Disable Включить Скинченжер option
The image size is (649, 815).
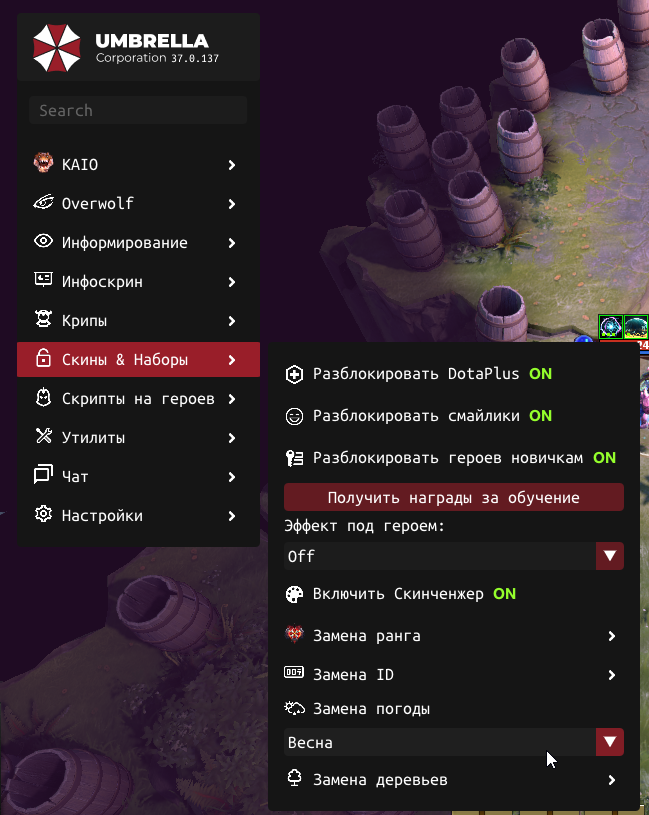pos(505,594)
